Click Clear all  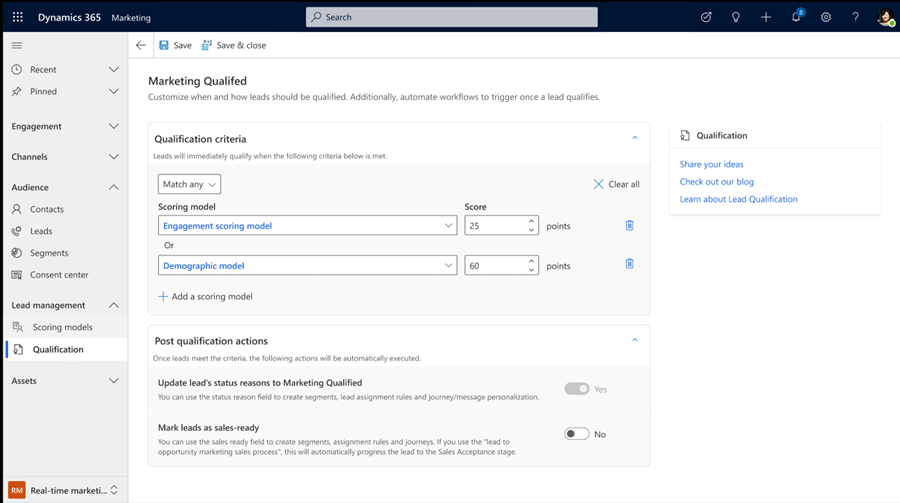(x=616, y=184)
